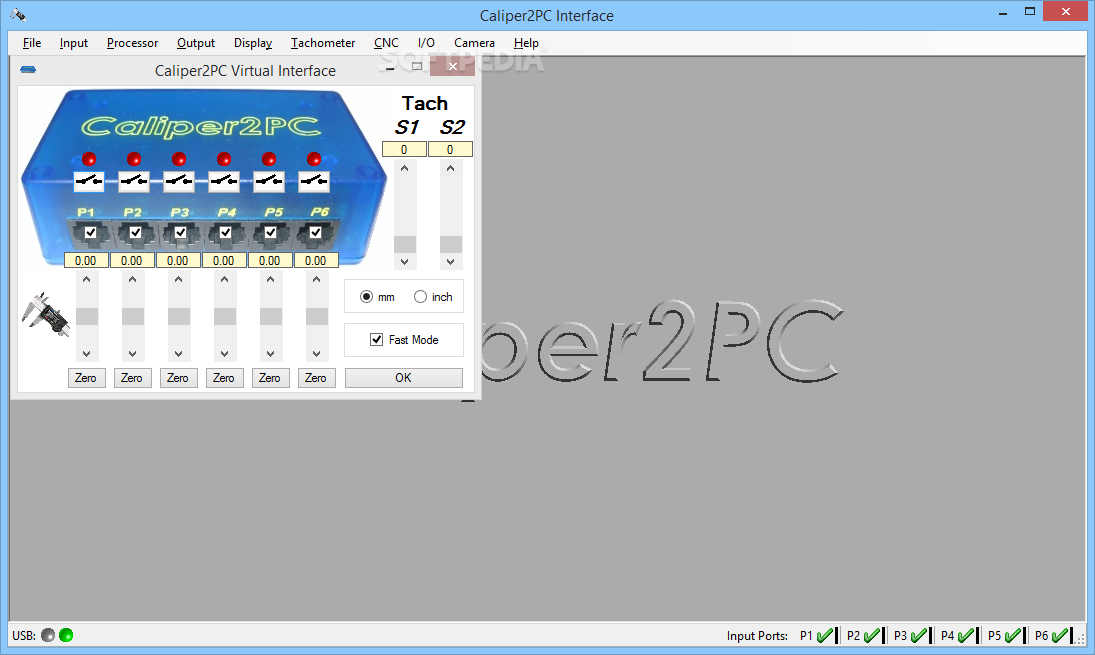Click the P4 green checkmark in status bar
Image resolution: width=1095 pixels, height=655 pixels.
pos(966,635)
